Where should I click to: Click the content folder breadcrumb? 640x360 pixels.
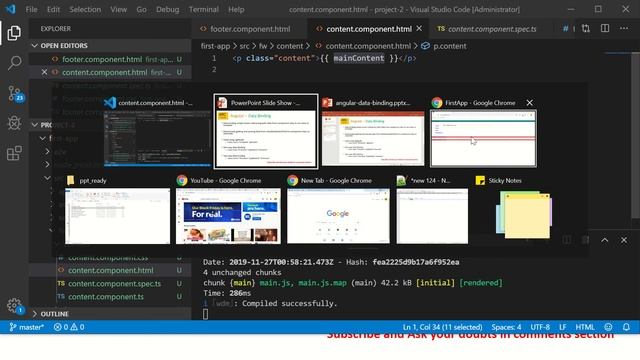[290, 46]
